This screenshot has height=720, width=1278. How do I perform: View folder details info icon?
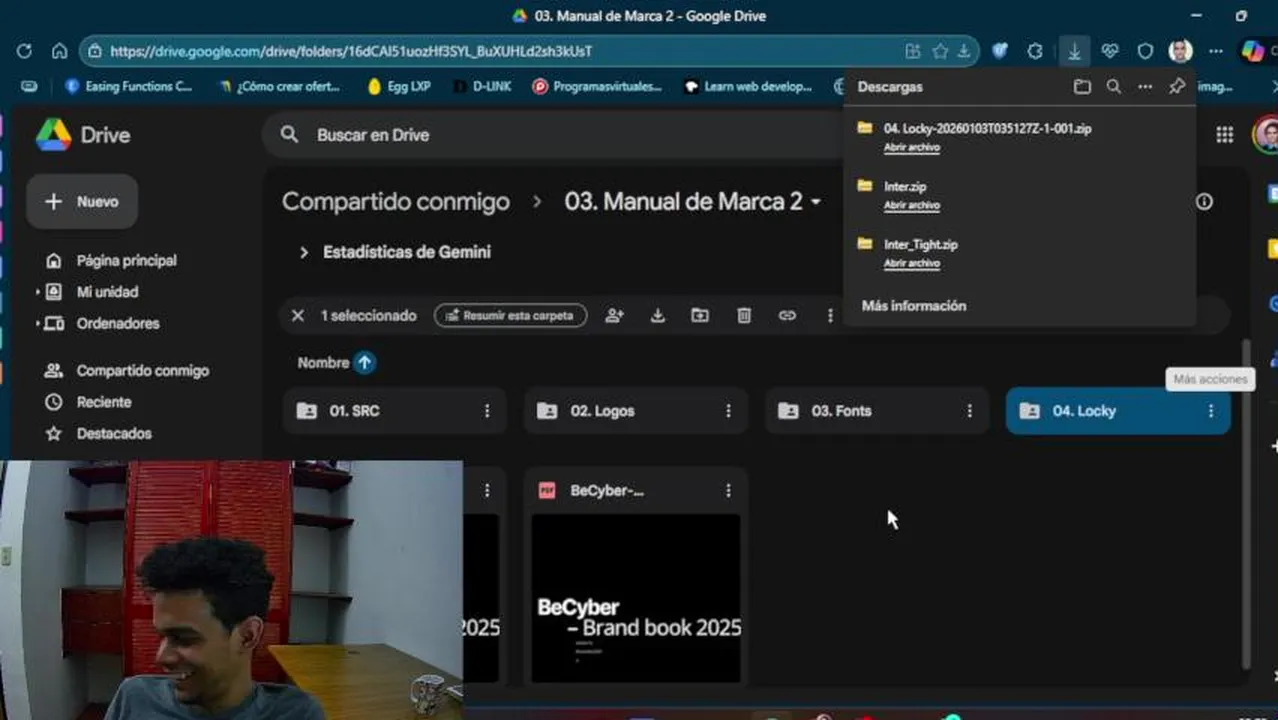tap(1204, 202)
